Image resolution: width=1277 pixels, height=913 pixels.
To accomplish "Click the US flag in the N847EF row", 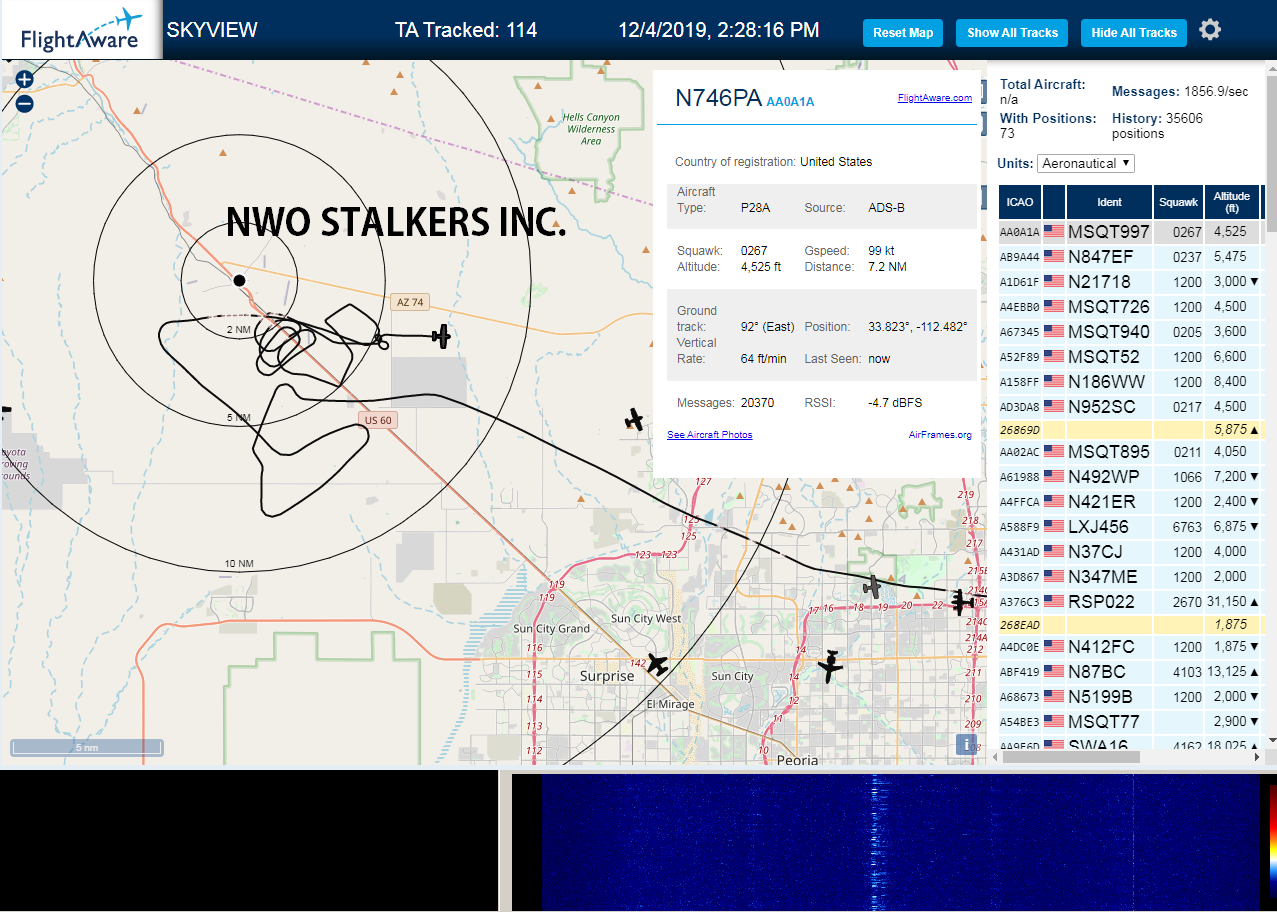I will click(1054, 257).
